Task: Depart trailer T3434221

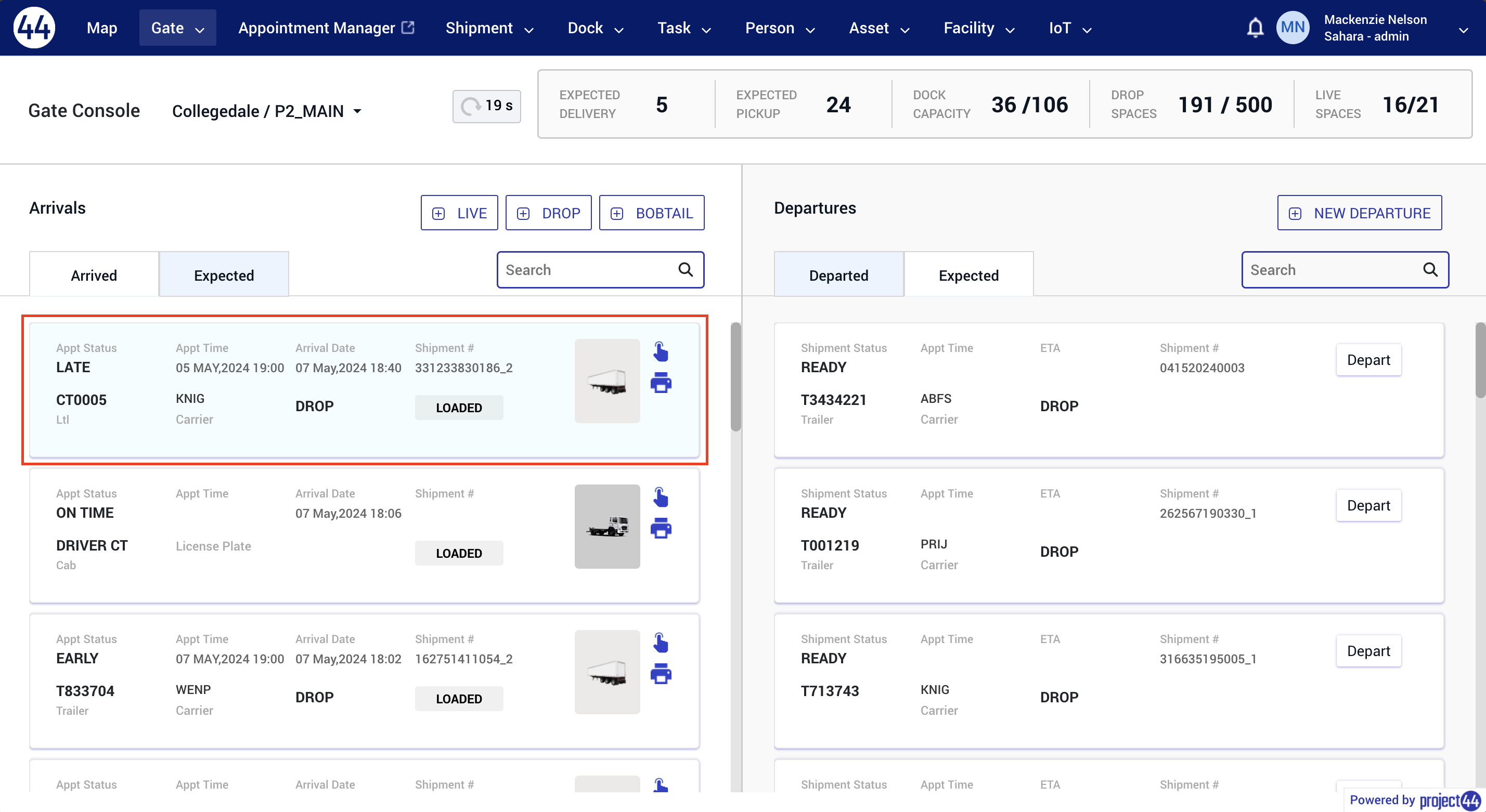Action: coord(1368,360)
